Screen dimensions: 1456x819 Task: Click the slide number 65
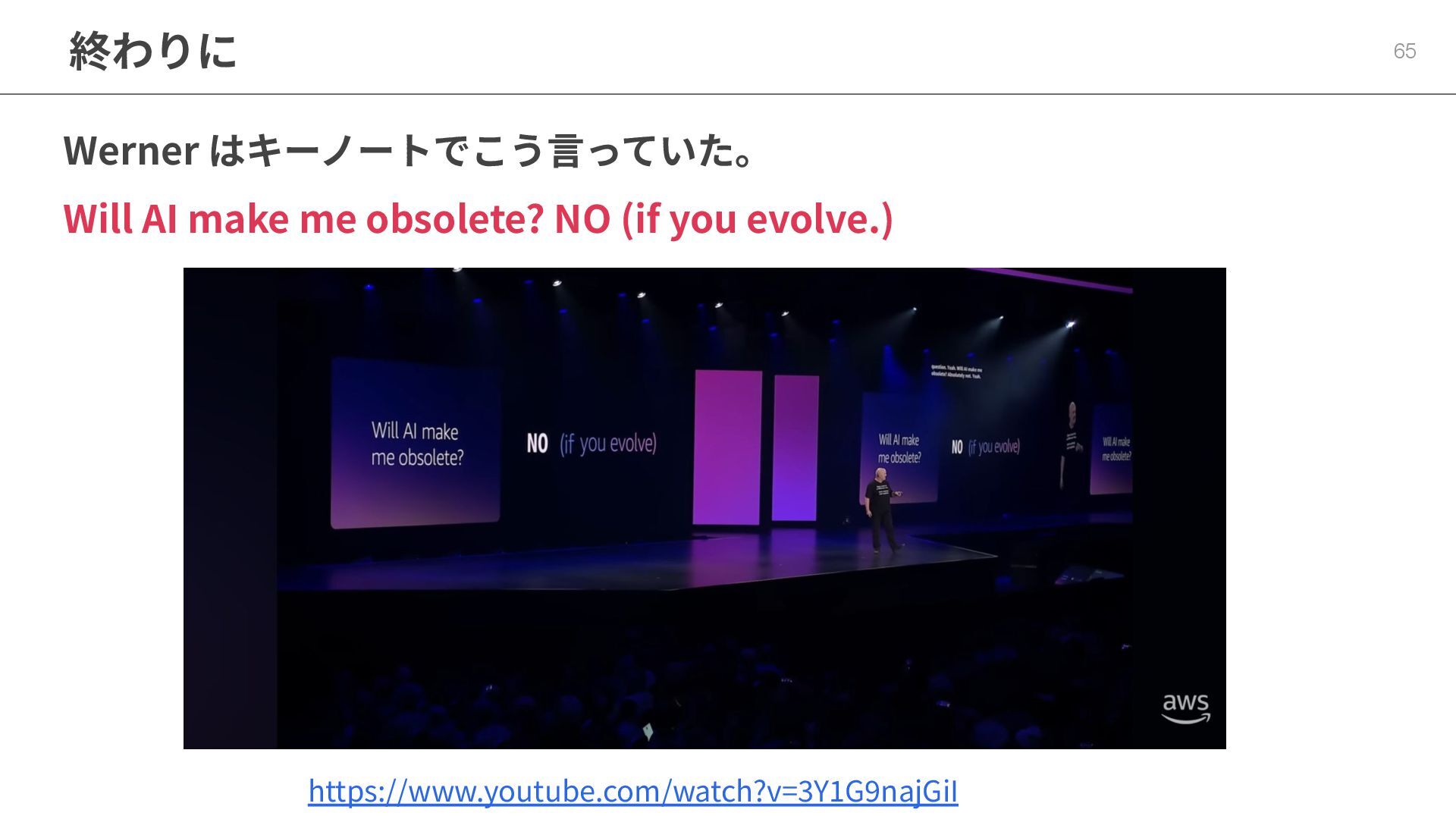point(1404,51)
